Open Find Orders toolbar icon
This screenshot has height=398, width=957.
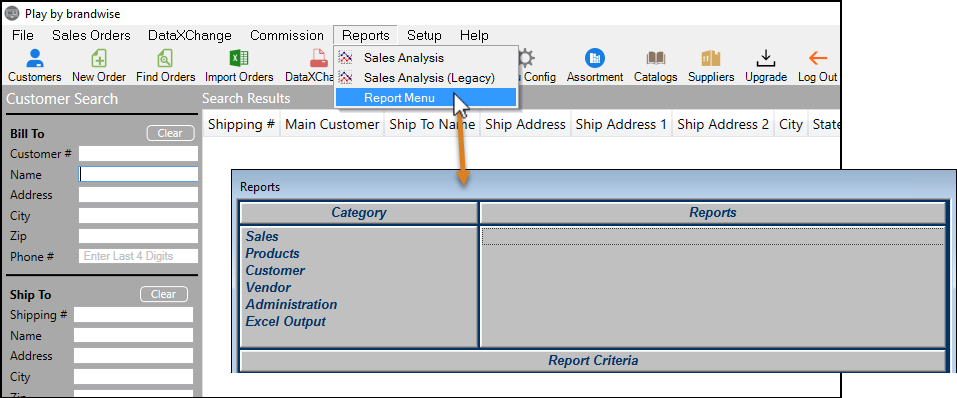coord(165,58)
